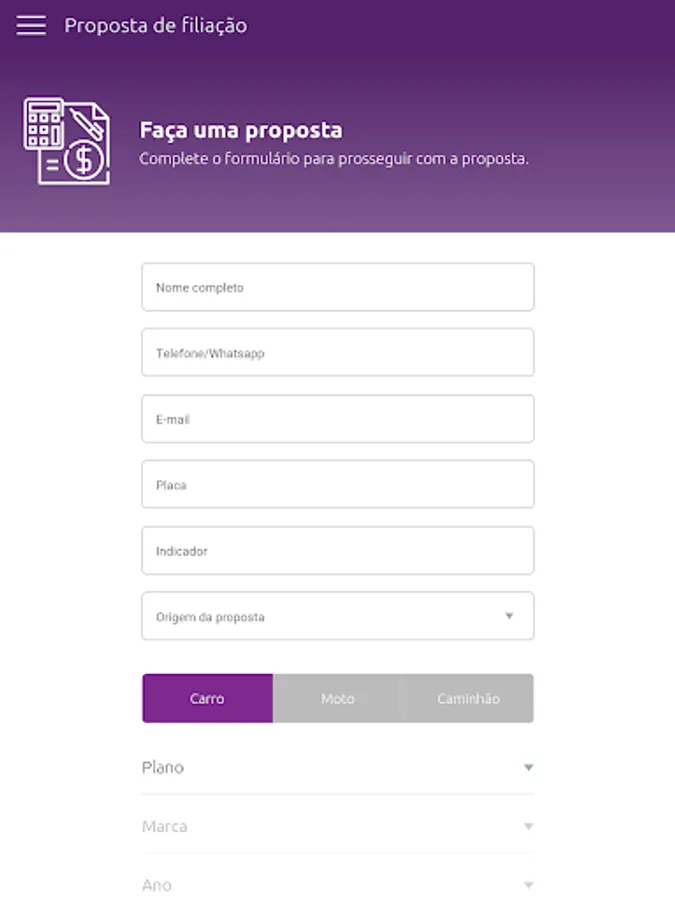
Task: Click the Marca dropdown arrow icon
Action: pyautogui.click(x=529, y=827)
